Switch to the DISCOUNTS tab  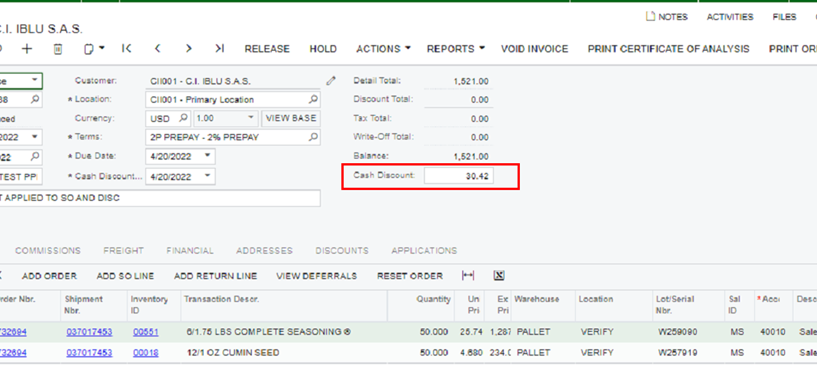pyautogui.click(x=342, y=251)
